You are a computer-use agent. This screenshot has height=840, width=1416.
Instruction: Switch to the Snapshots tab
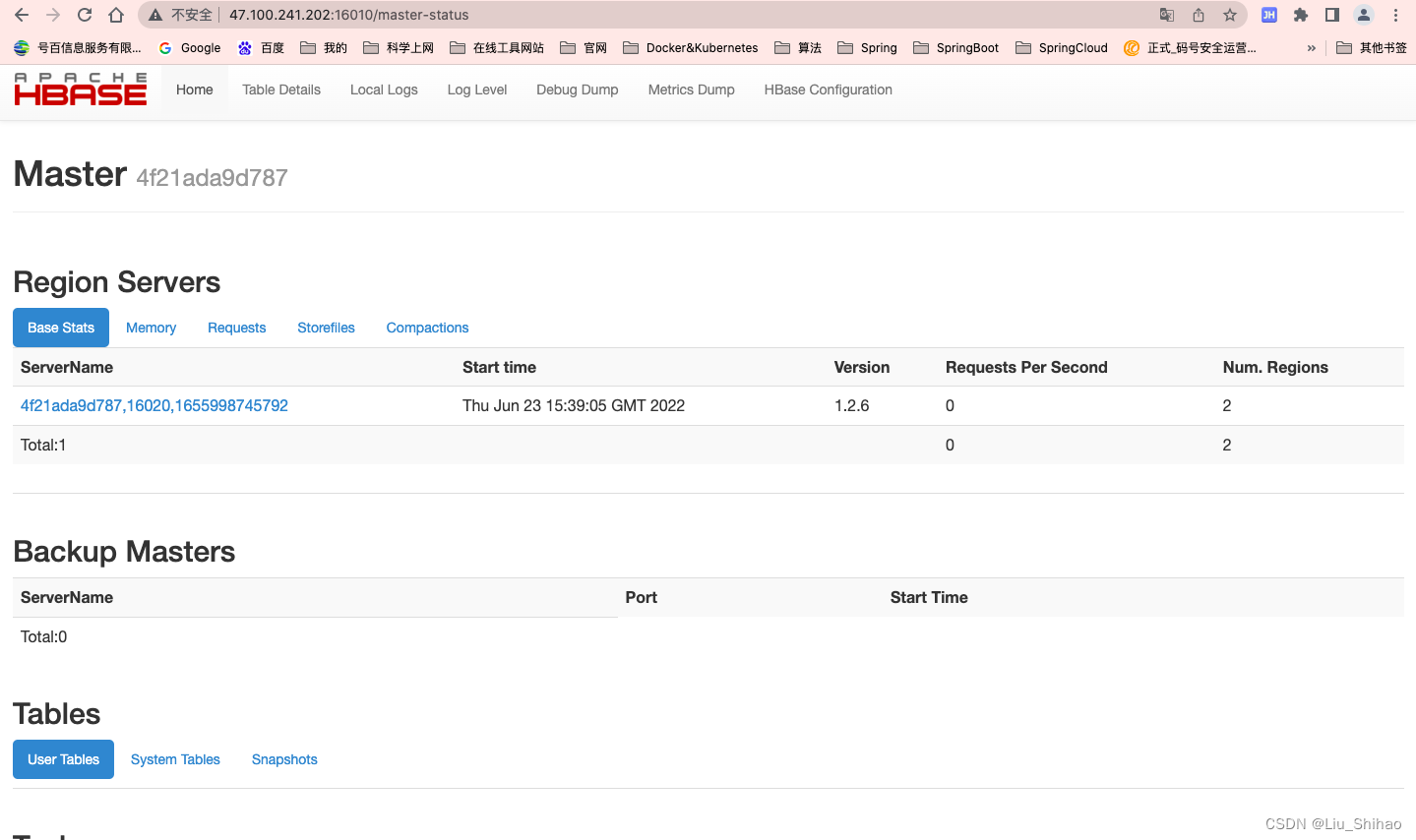(x=284, y=759)
